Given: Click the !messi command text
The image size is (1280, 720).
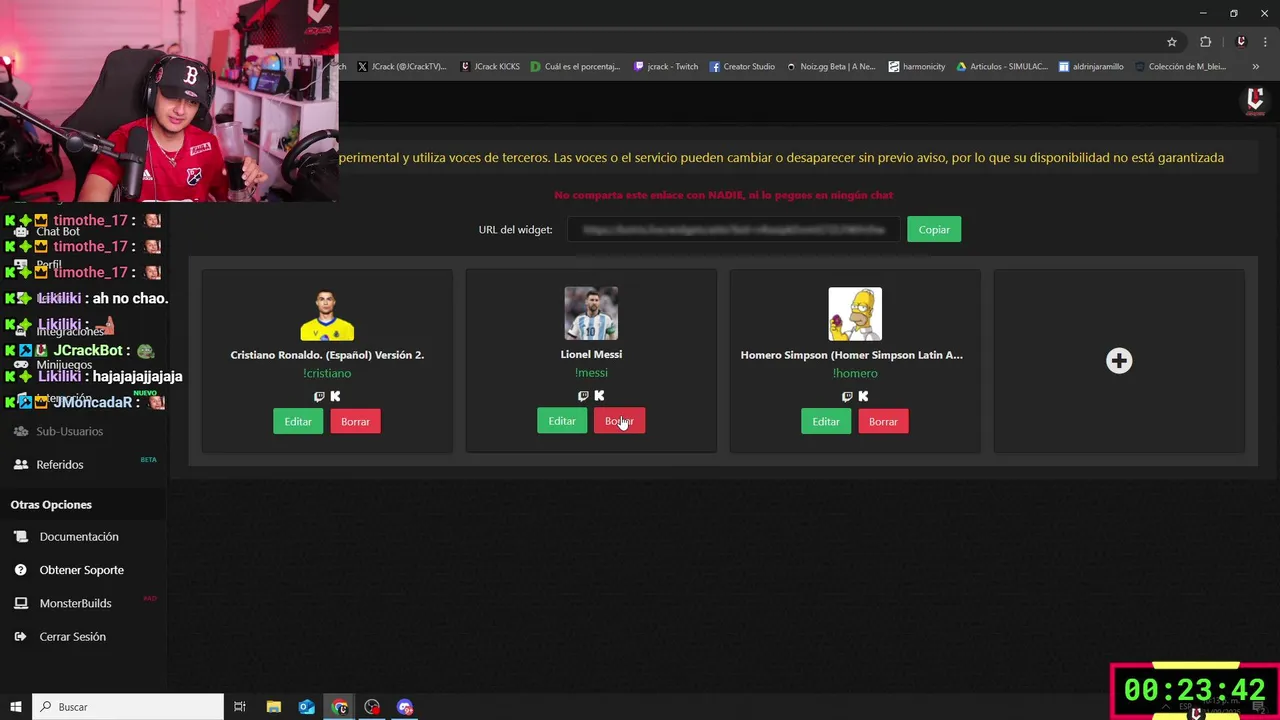Looking at the screenshot, I should pos(591,373).
